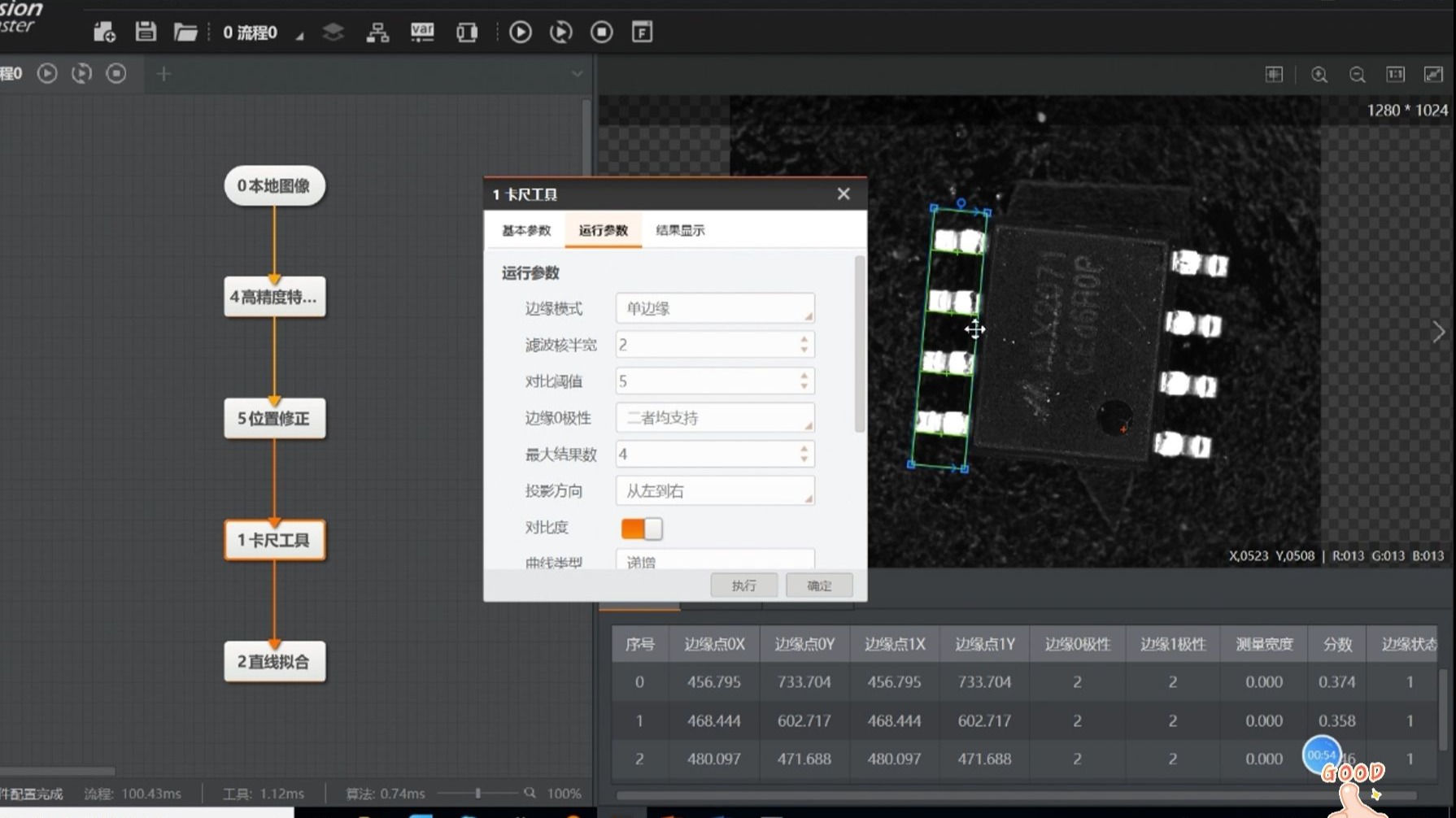Open the 投影方向 dropdown
Screen dimensions: 1456x818
pos(715,491)
